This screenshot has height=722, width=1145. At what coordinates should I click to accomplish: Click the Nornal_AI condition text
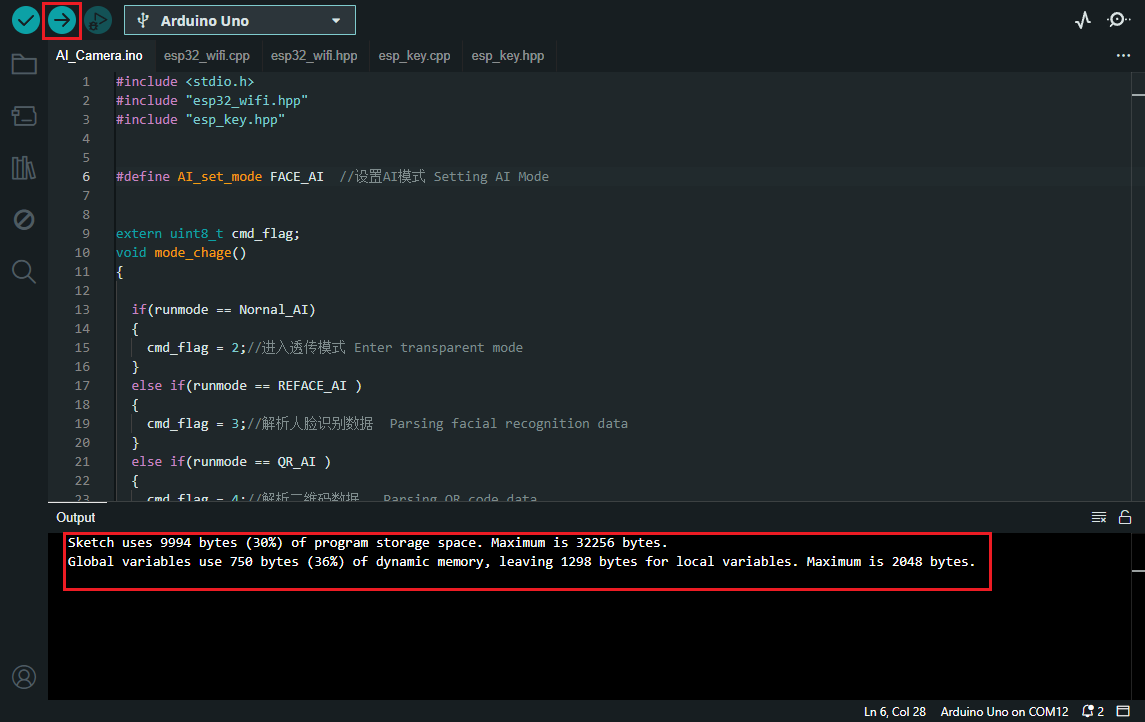[x=274, y=310]
